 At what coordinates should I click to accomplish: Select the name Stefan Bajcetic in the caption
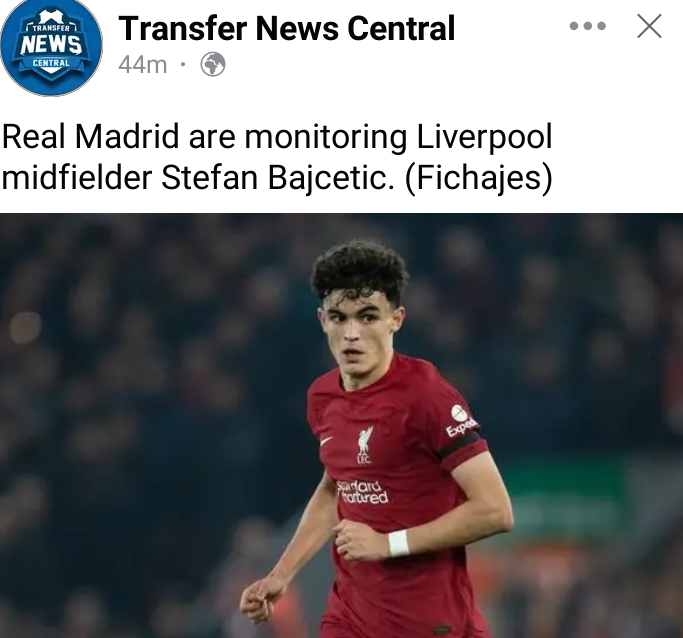point(278,178)
